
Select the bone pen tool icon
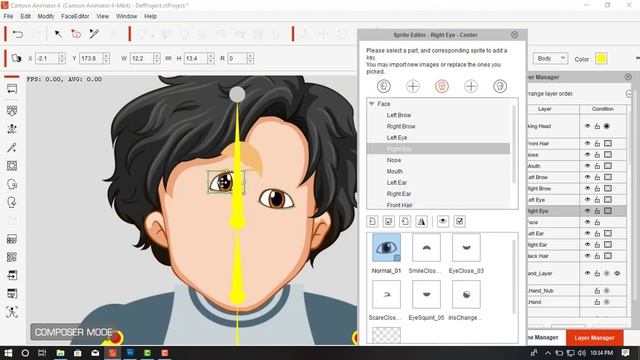(x=94, y=34)
